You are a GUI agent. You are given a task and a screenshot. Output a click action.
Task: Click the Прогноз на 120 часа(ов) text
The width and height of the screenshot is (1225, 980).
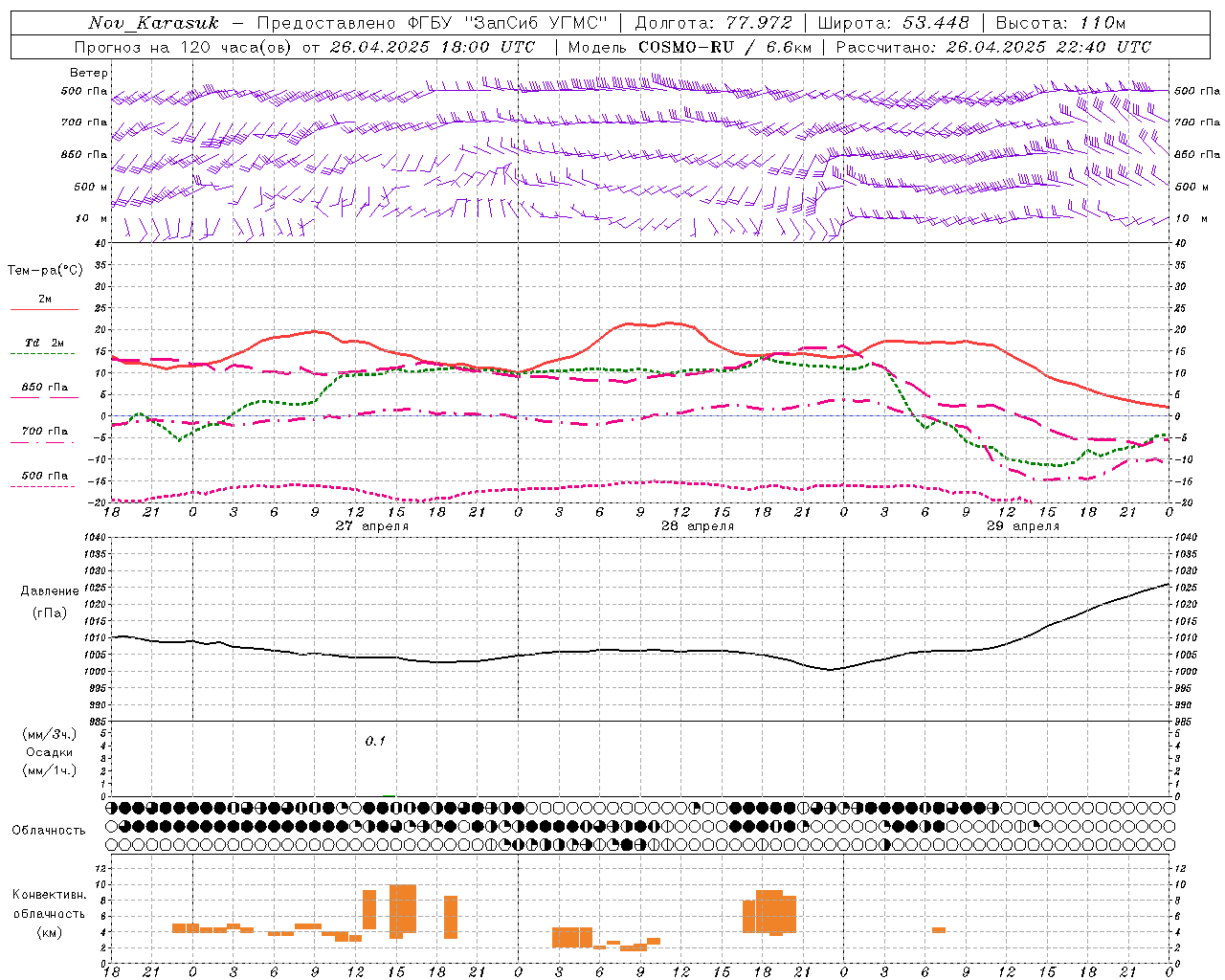[x=183, y=47]
